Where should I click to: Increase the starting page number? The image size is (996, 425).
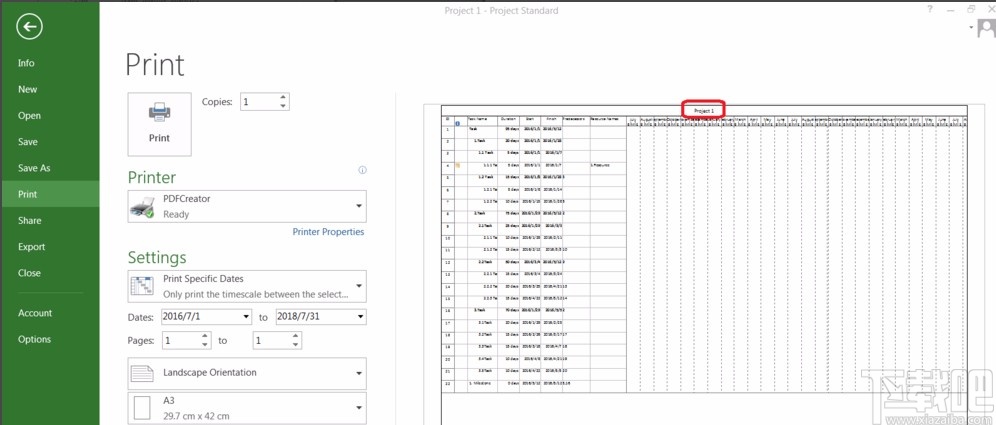[205, 337]
